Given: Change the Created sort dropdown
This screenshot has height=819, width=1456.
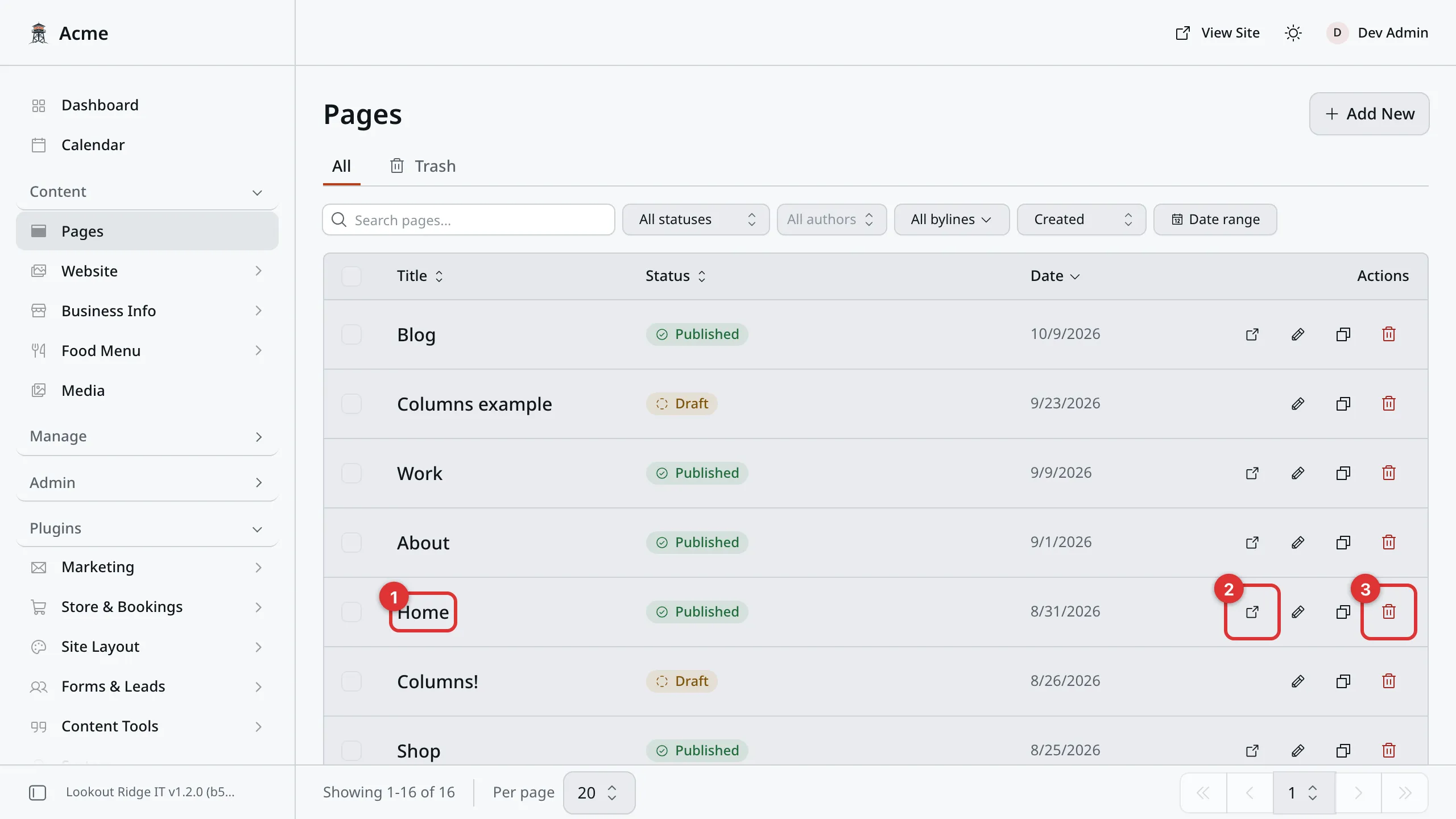Looking at the screenshot, I should click(x=1081, y=220).
